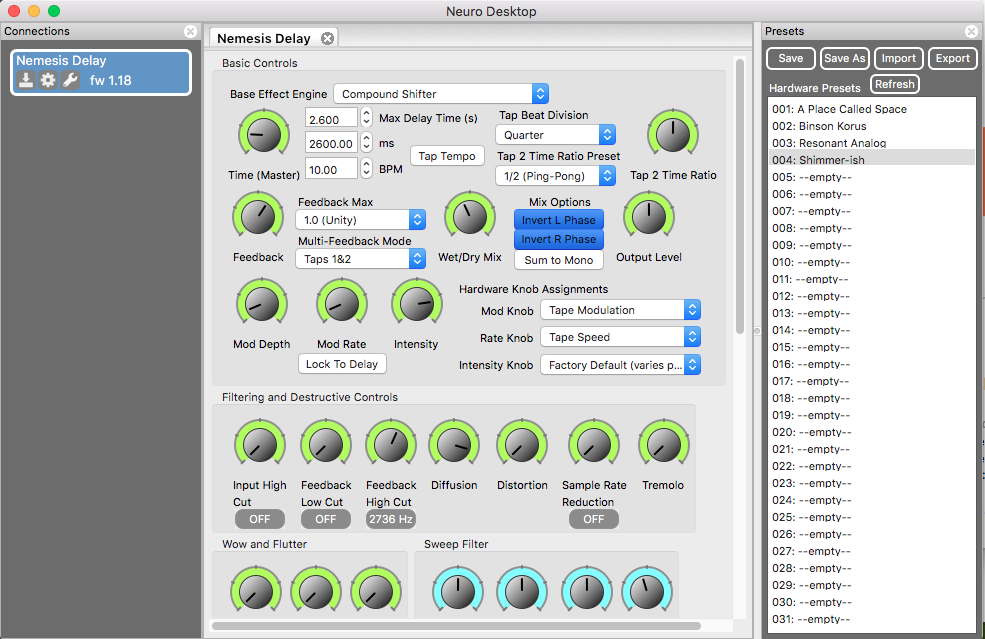Click OFF indicator under Sample Rate Reduction
Screen dimensions: 985x639
pyautogui.click(x=594, y=519)
